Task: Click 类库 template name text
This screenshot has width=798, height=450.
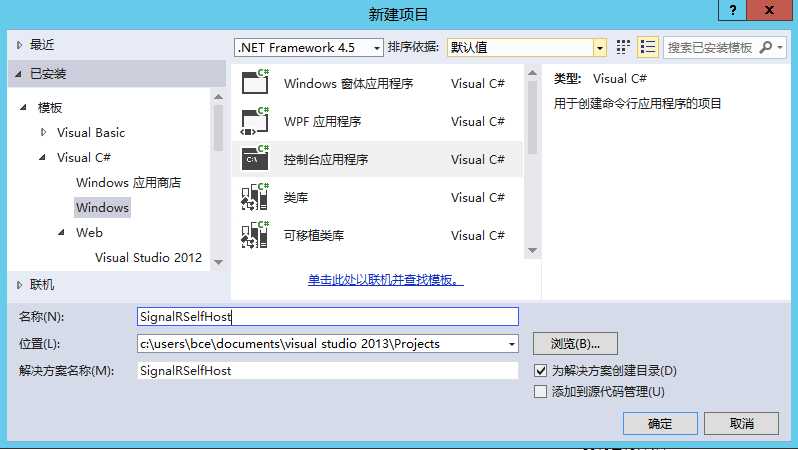Action: pyautogui.click(x=296, y=197)
